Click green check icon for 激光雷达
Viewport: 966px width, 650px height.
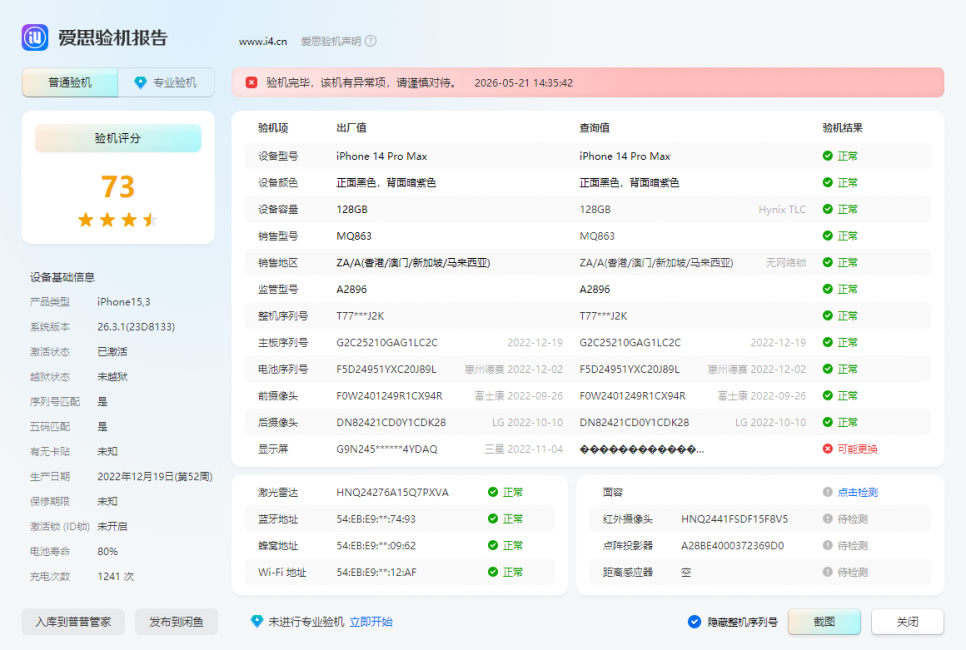[493, 492]
